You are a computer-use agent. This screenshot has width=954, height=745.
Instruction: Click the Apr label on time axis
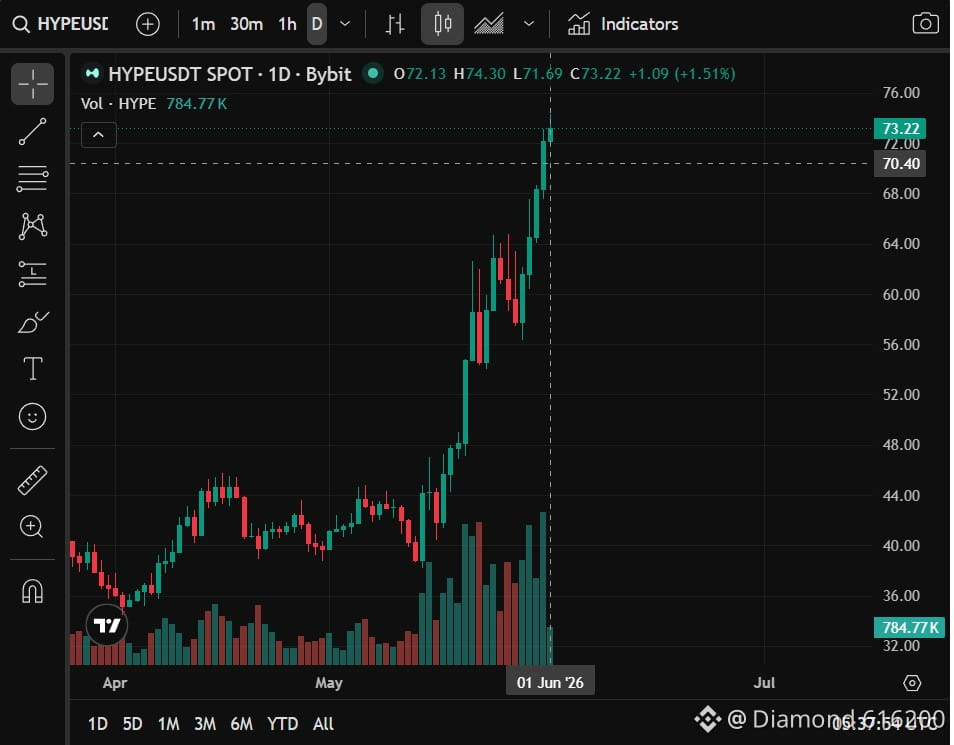114,683
